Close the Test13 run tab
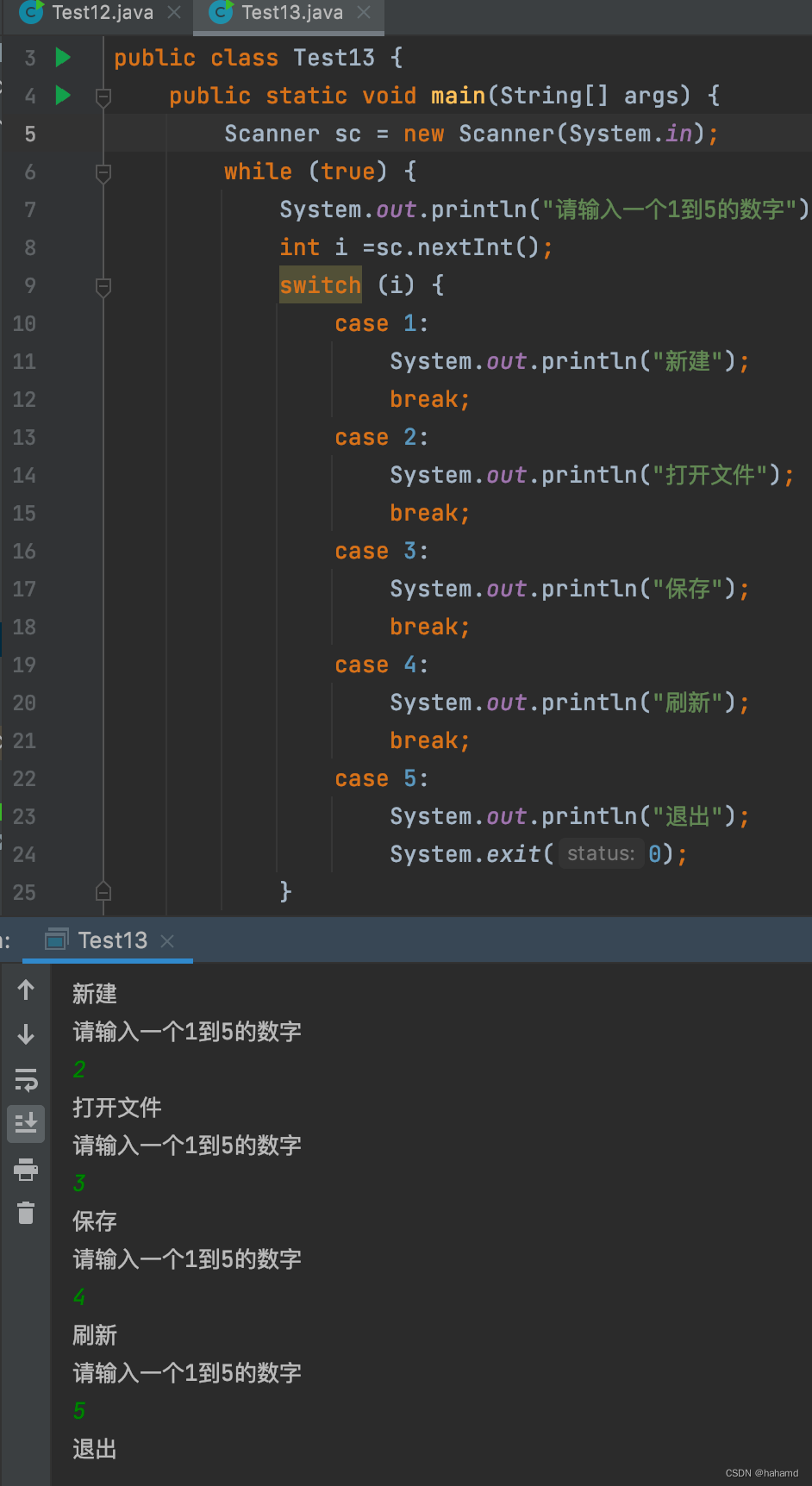812x1486 pixels. [169, 940]
